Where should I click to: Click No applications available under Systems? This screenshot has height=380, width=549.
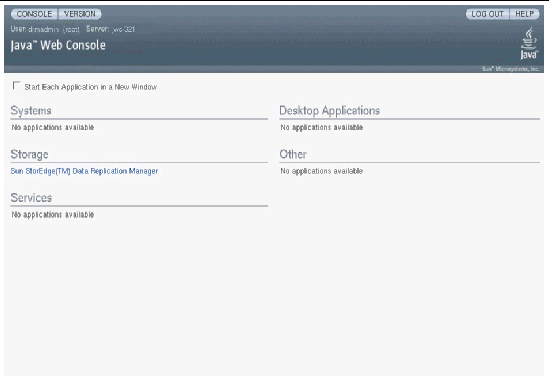[x=53, y=127]
